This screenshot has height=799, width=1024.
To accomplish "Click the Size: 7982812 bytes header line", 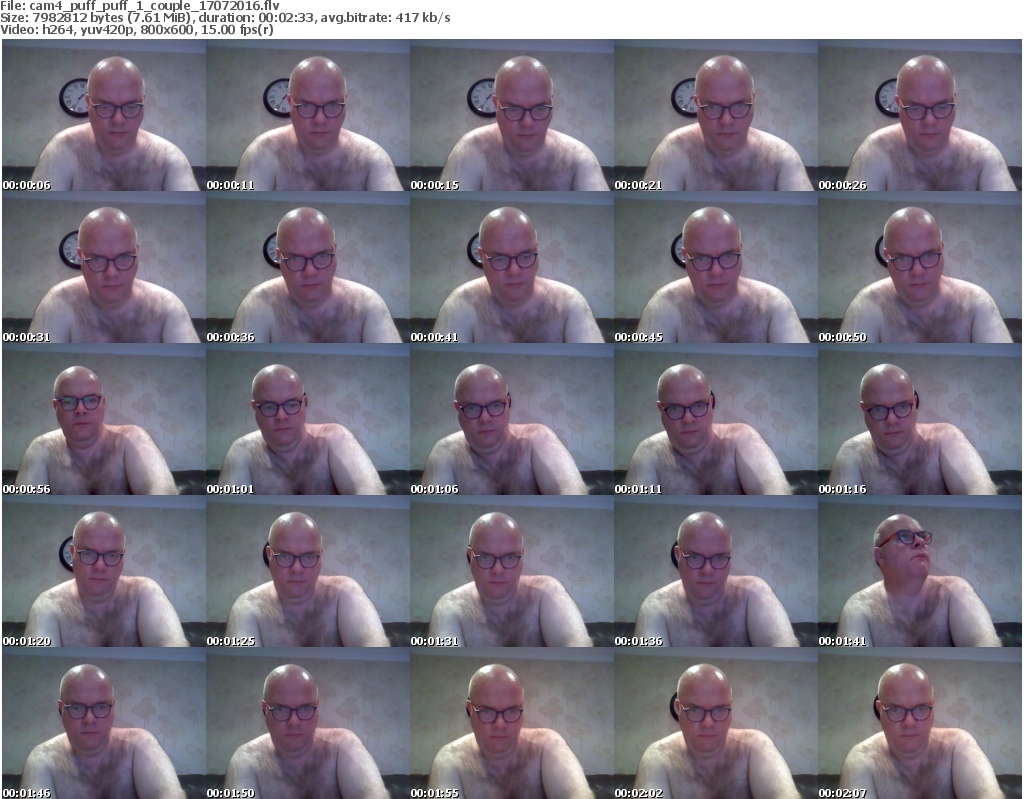I will pos(225,18).
